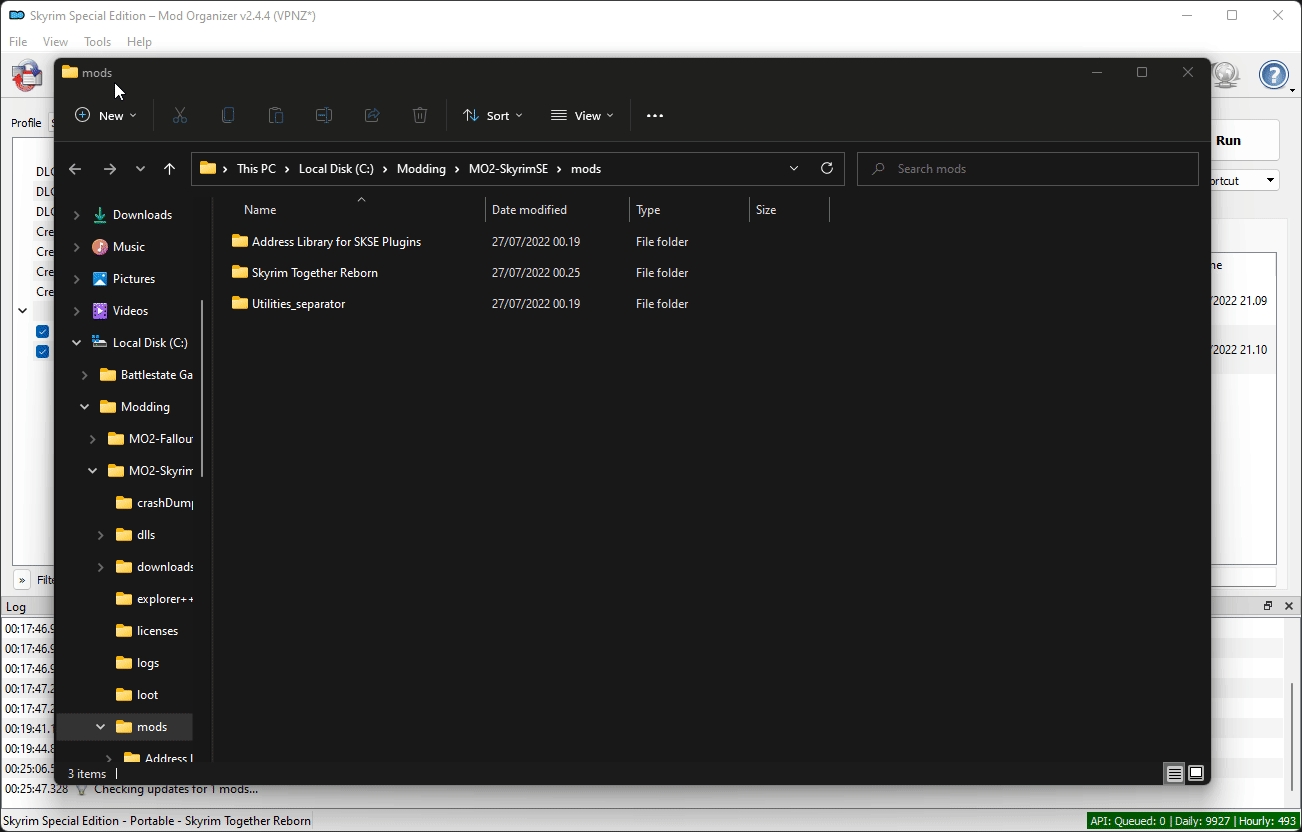Viewport: 1302px width, 832px height.
Task: Click the Paste clipboard icon
Action: click(x=276, y=116)
